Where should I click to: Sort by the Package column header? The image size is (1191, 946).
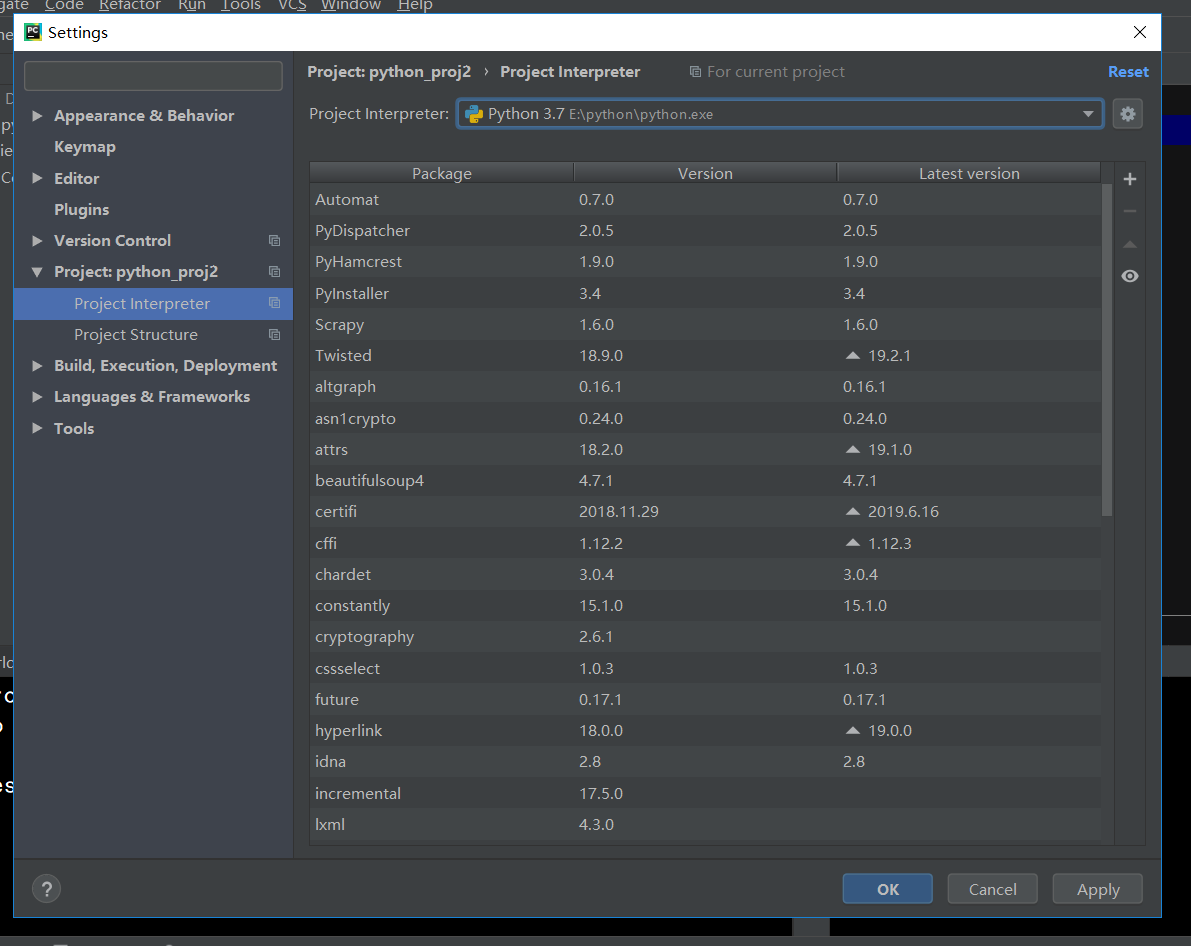pos(441,173)
